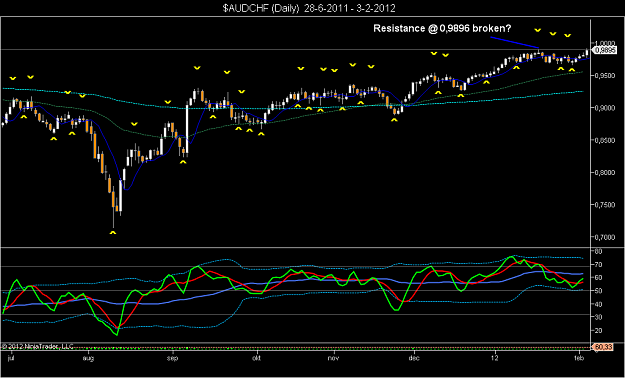The height and width of the screenshot is (378, 625).
Task: Click the 70 level on indicator axis
Action: tap(598, 265)
